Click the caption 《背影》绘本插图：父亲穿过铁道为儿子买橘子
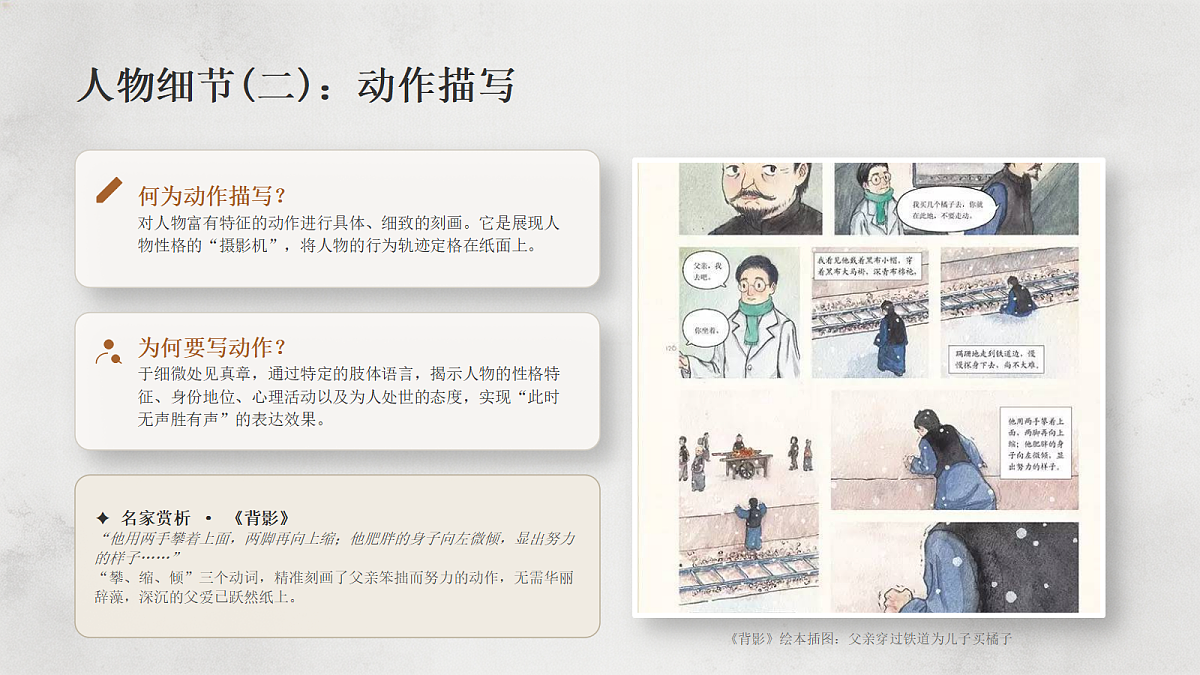 [872, 637]
